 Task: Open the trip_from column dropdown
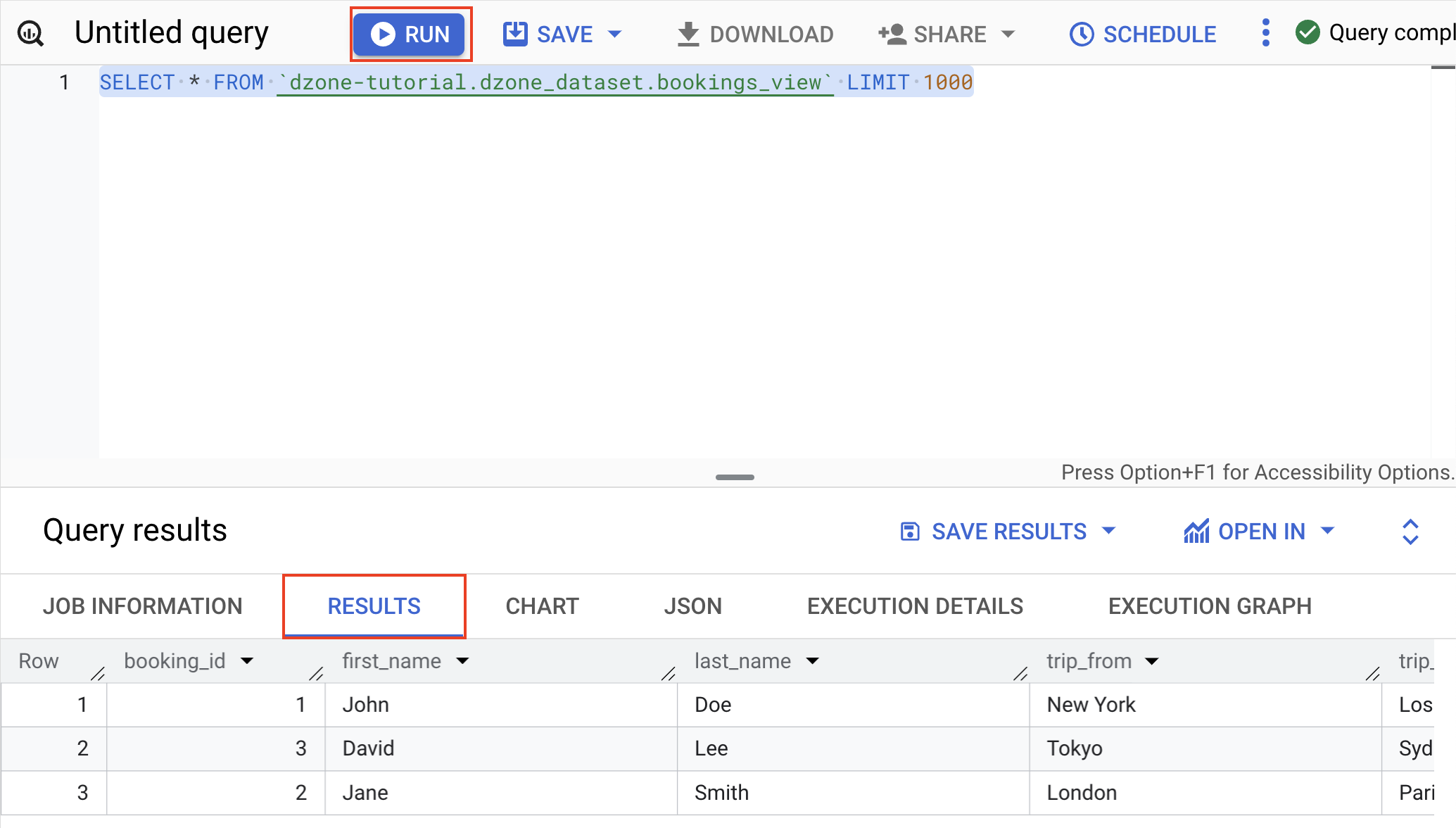(x=1152, y=660)
